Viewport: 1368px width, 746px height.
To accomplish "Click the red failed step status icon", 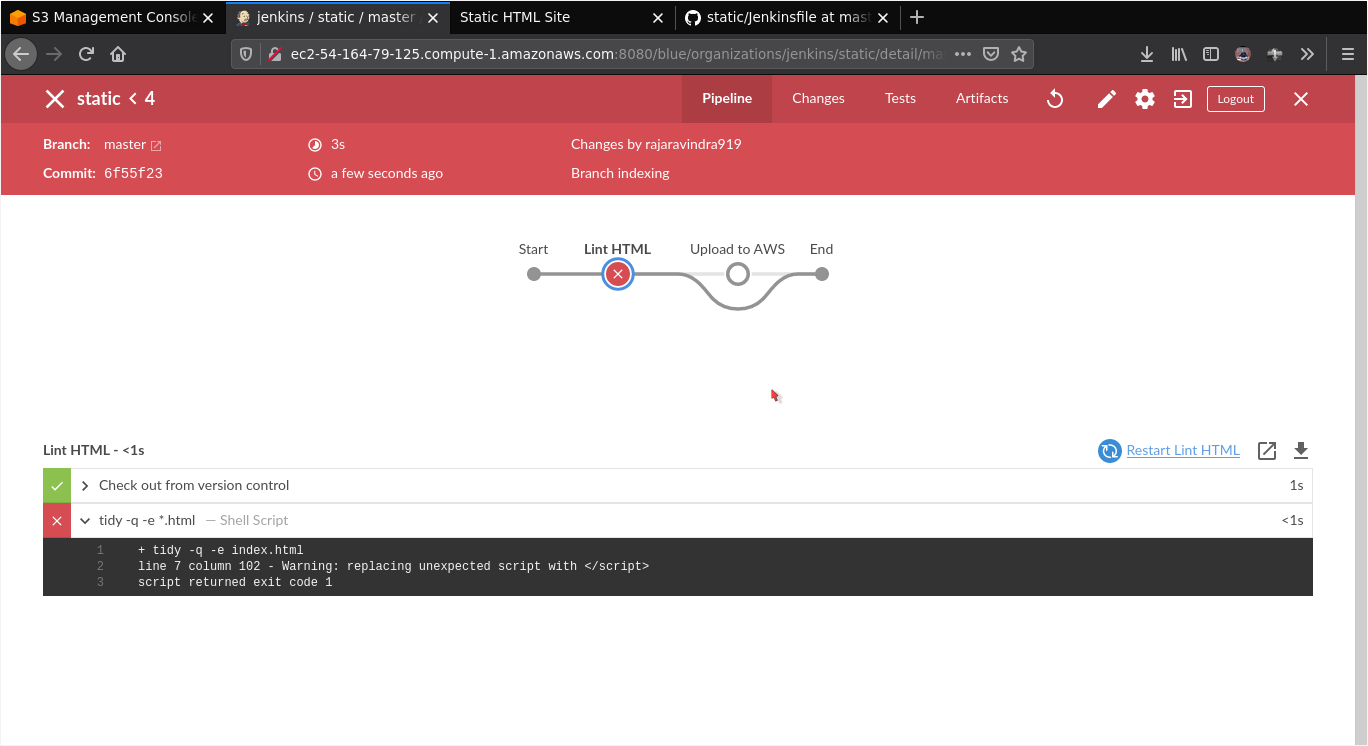I will pos(57,520).
